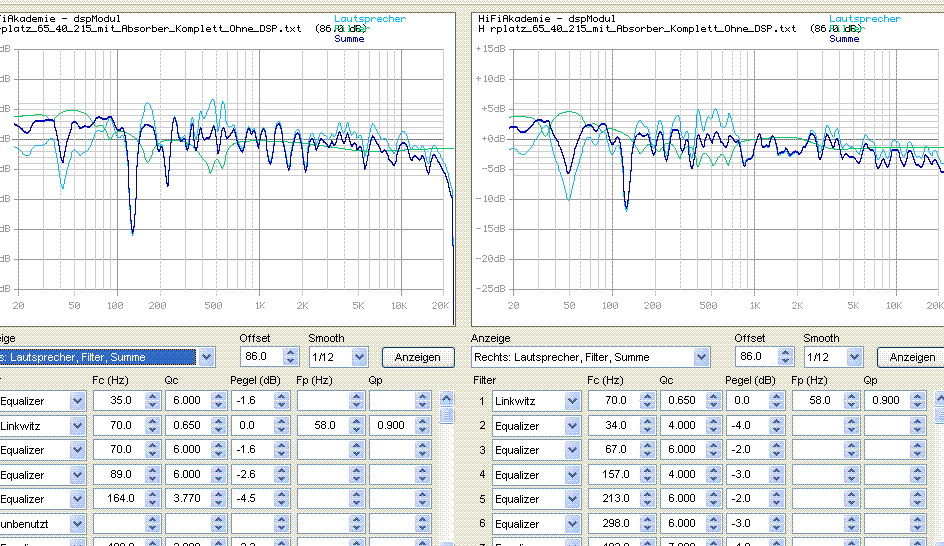This screenshot has height=546, width=944.
Task: Open the right Anzeige display dropdown
Action: tap(701, 357)
